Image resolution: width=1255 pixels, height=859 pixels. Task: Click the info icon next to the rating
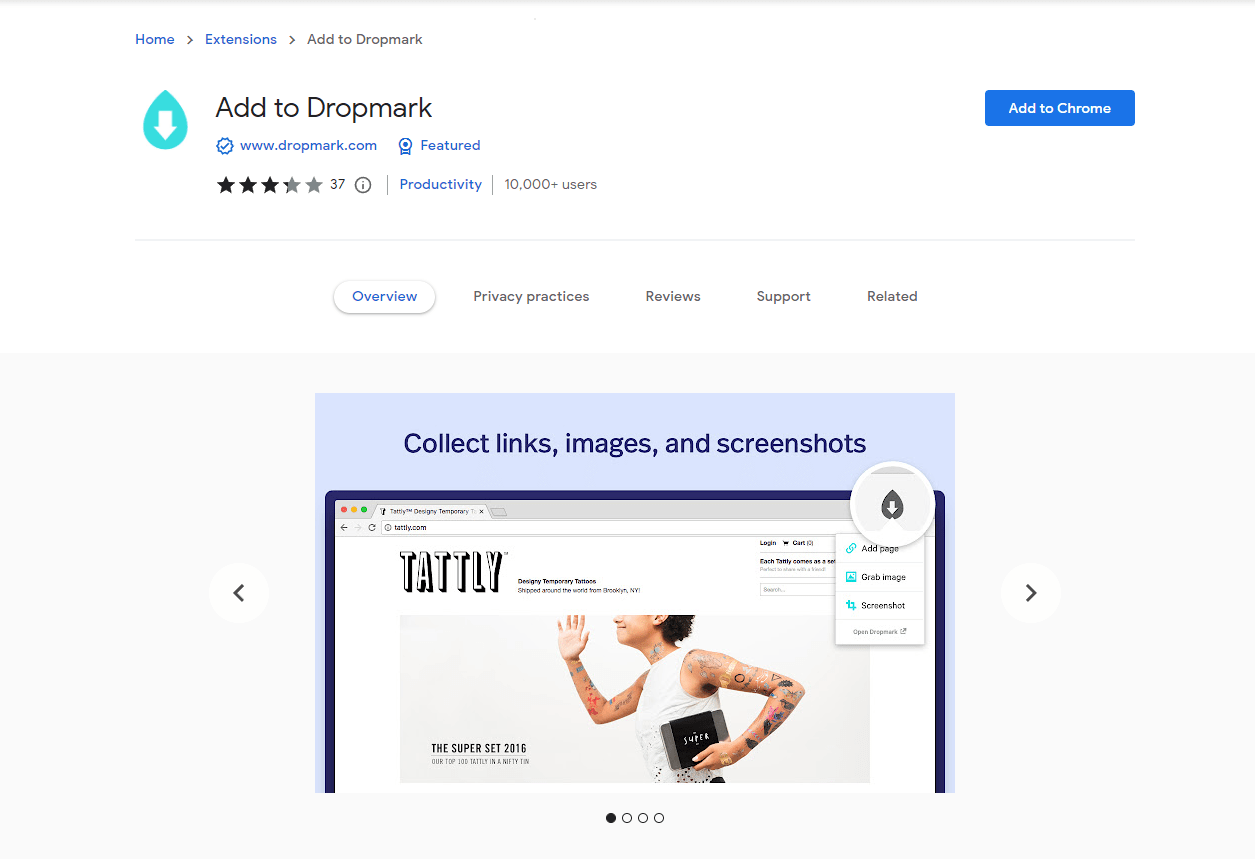click(x=362, y=185)
